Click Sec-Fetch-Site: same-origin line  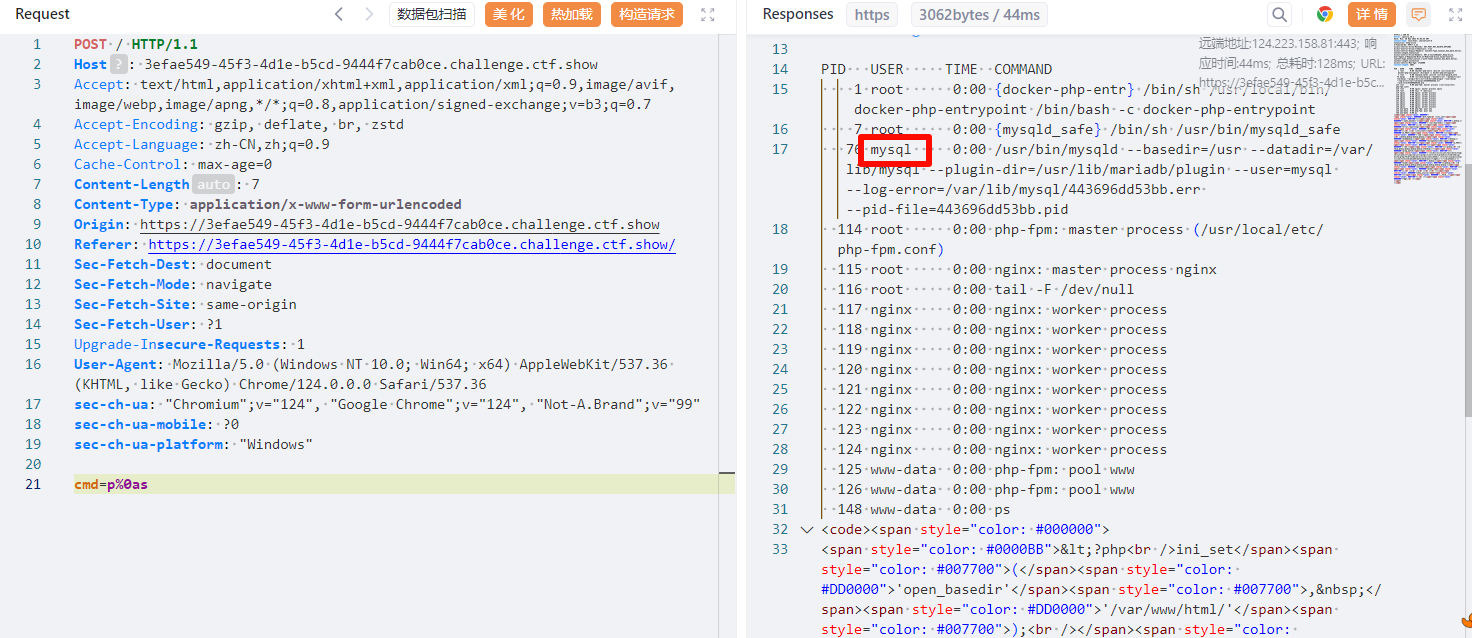point(185,304)
